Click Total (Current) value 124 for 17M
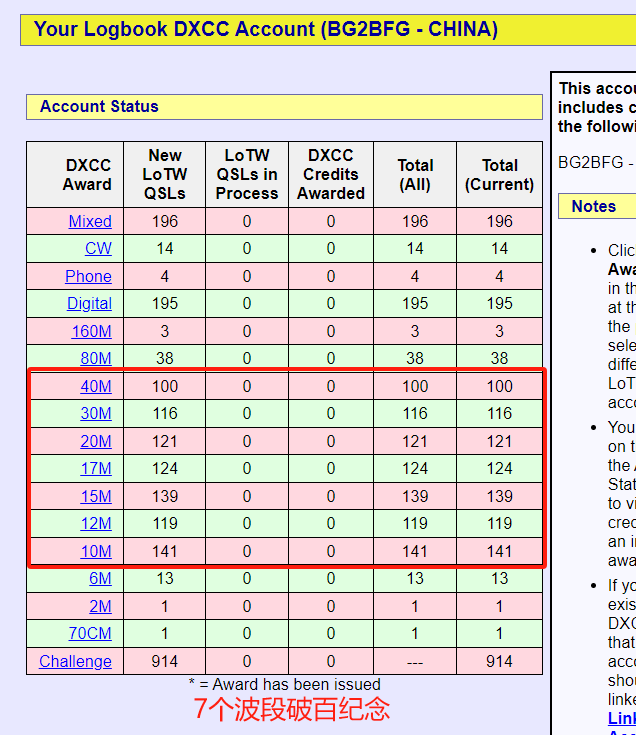 (x=499, y=468)
